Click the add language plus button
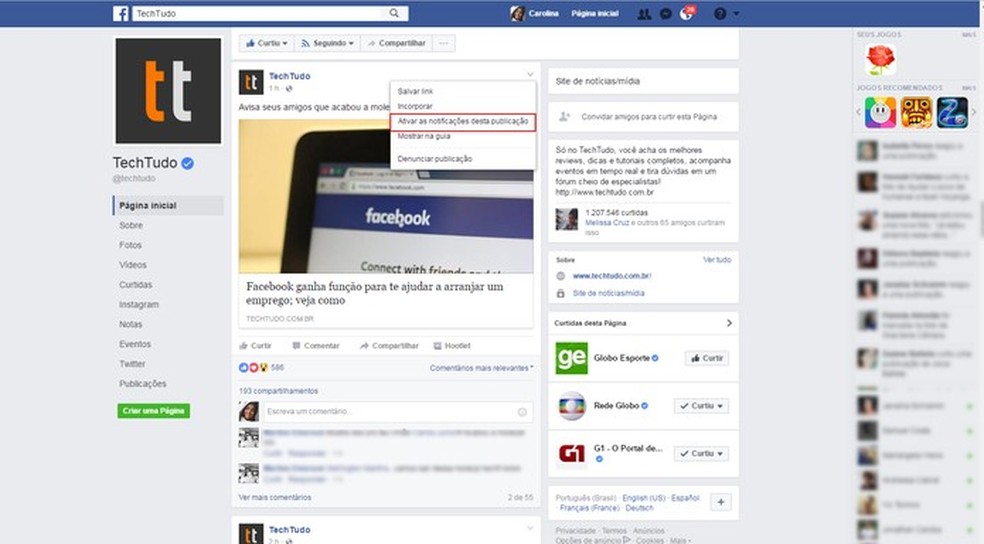This screenshot has width=984, height=544. tap(721, 502)
